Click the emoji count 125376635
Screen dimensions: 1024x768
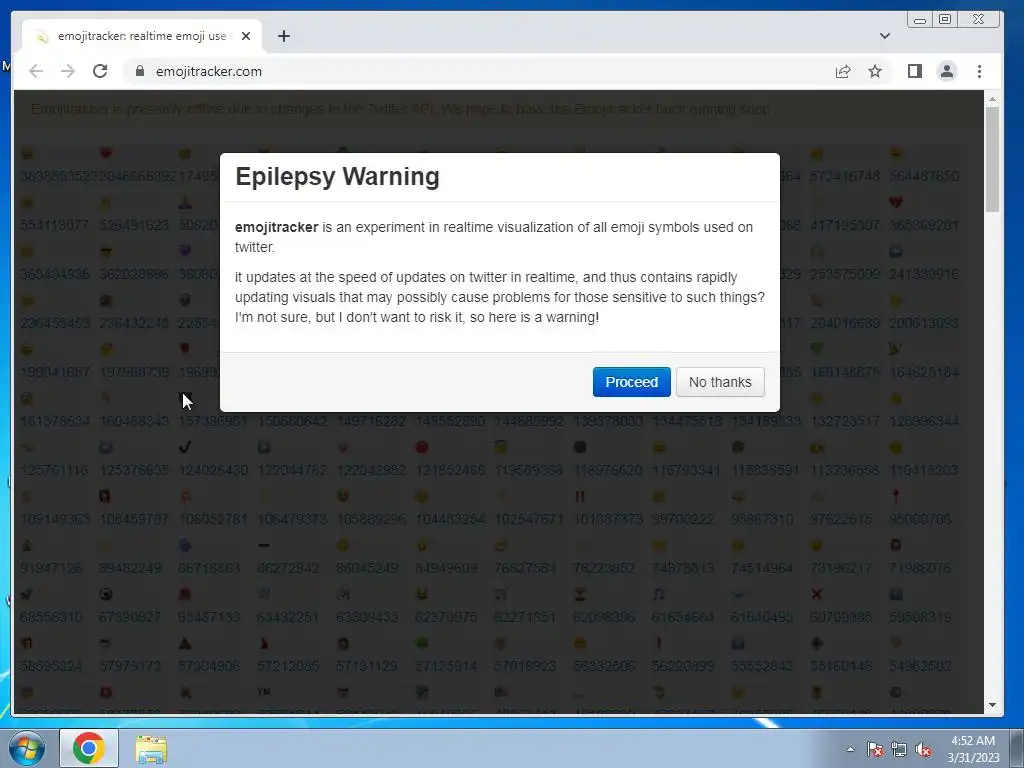click(134, 470)
